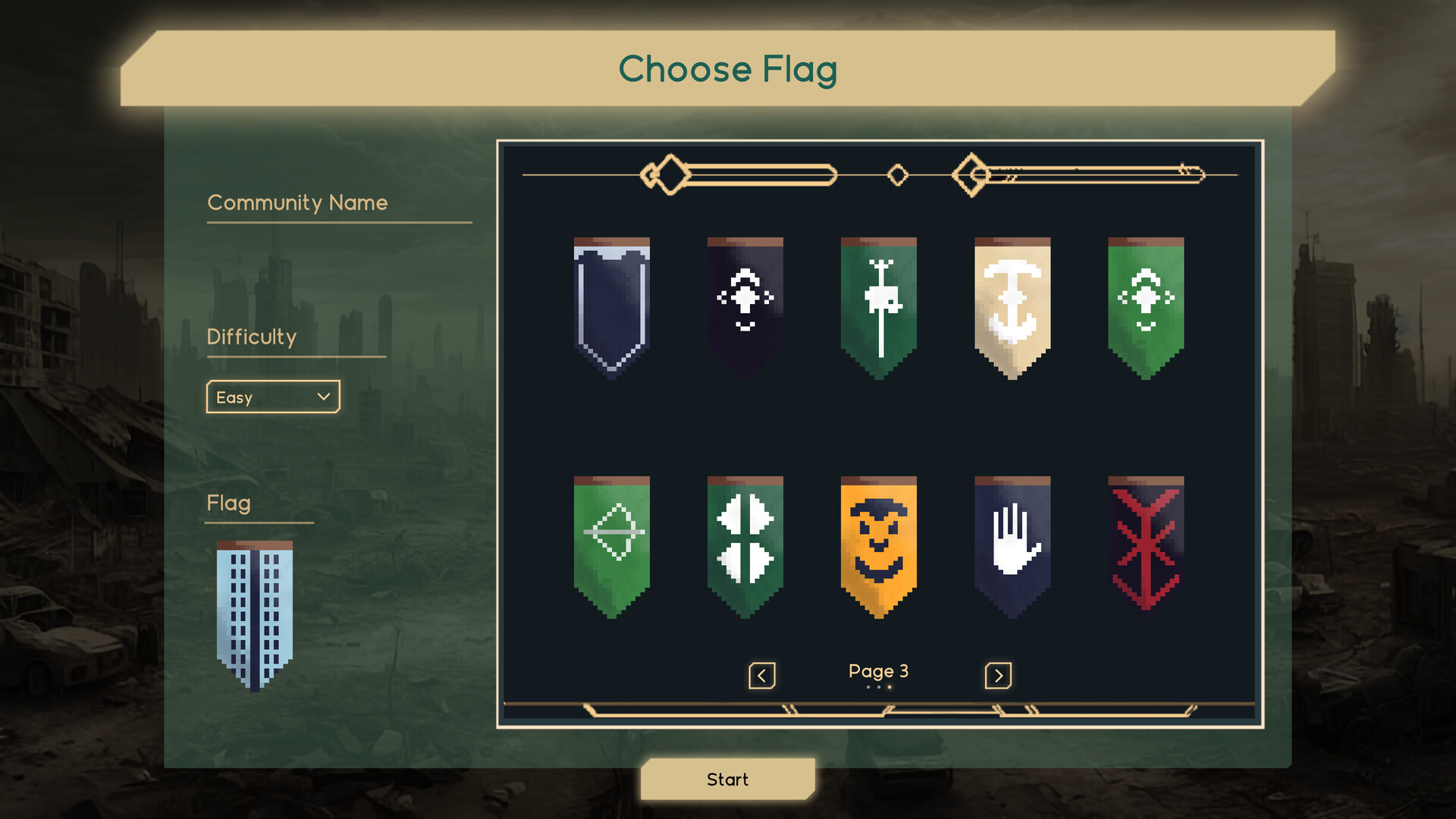Select the orange smiley face flag
Image resolution: width=1456 pixels, height=819 pixels.
tap(879, 546)
